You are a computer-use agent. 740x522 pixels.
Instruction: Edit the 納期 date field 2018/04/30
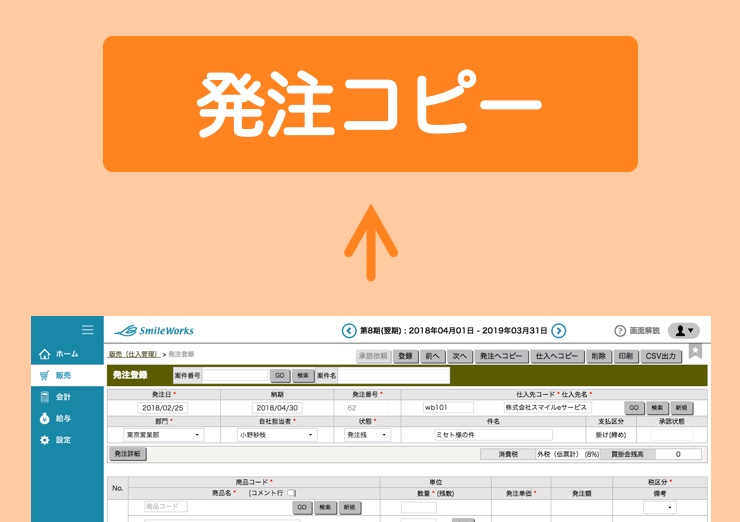pos(277,408)
